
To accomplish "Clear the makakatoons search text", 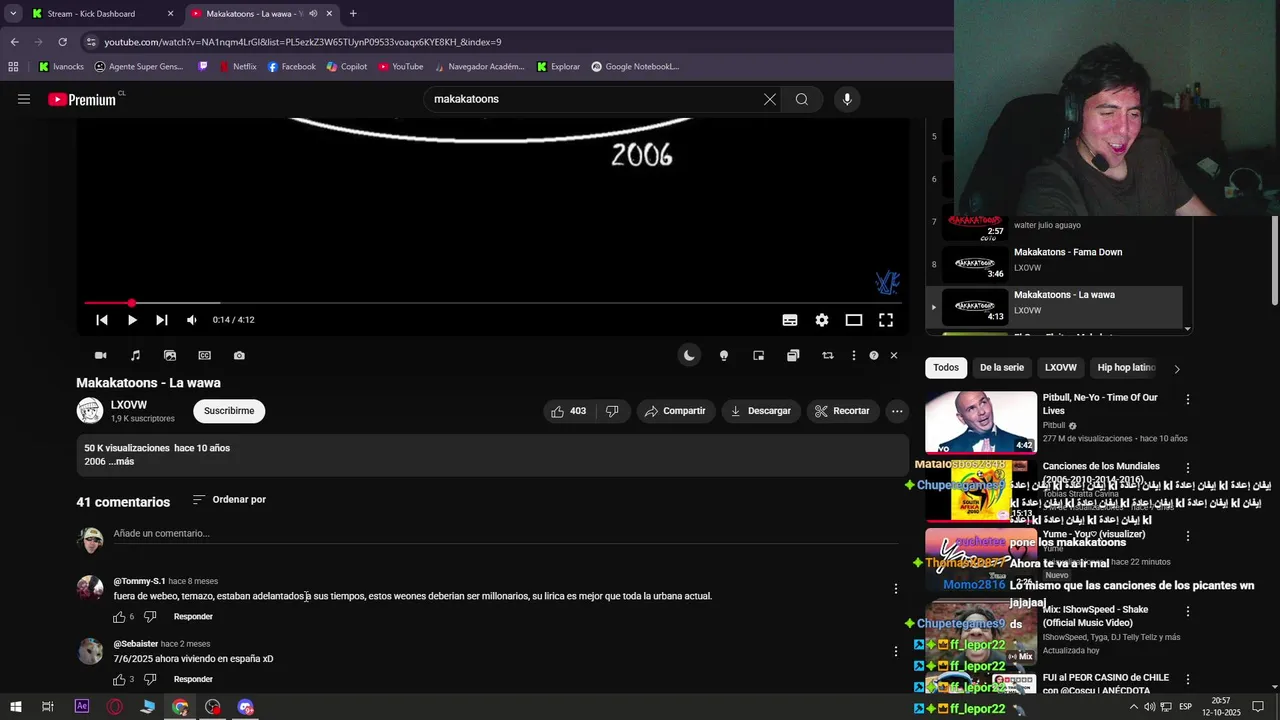I will pos(770,99).
